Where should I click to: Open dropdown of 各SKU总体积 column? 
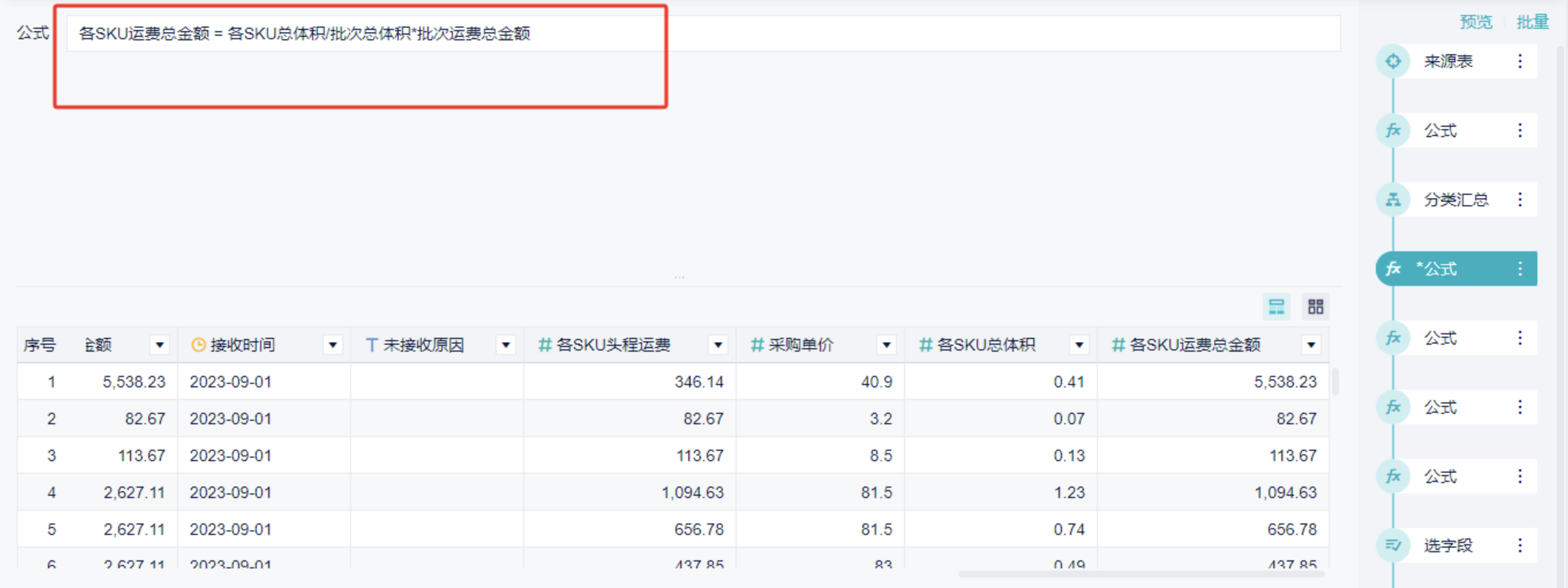1079,345
